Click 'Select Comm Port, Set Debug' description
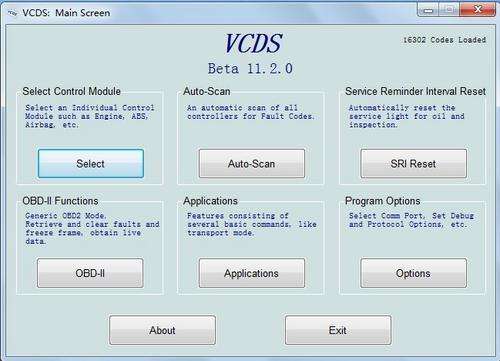The height and width of the screenshot is (361, 500). tap(411, 220)
